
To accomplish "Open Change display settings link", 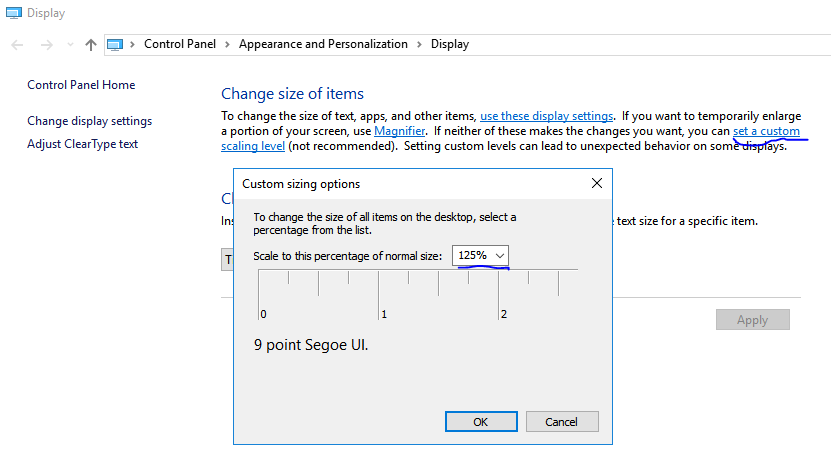I will coord(90,121).
